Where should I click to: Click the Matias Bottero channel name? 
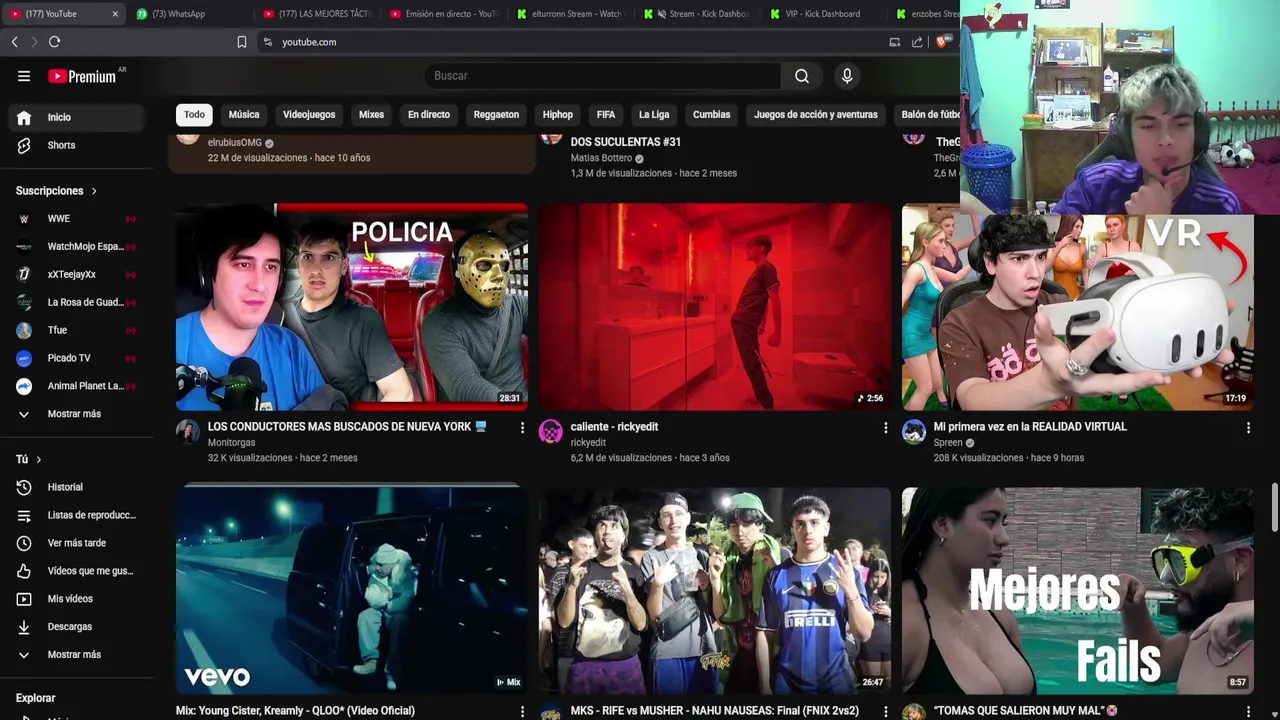pyautogui.click(x=601, y=158)
